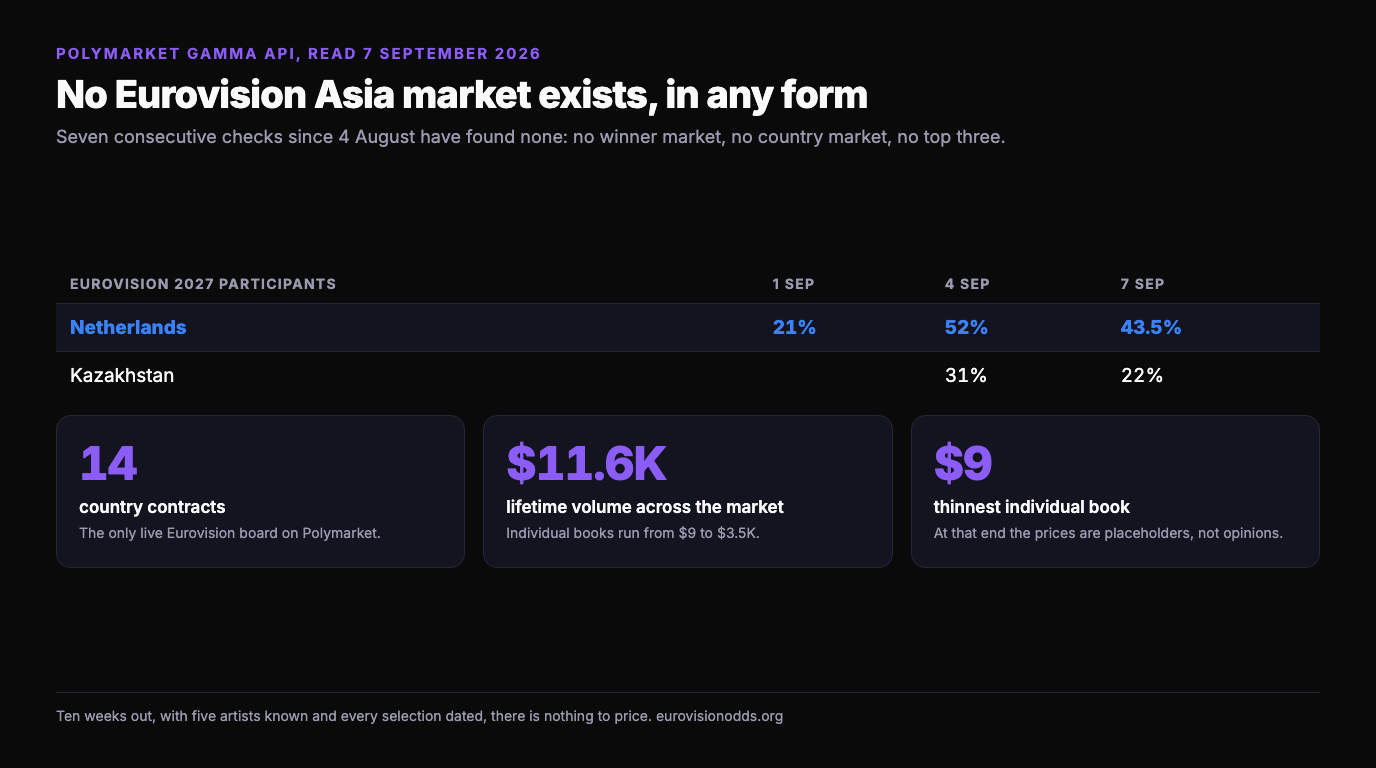Click "The only live Eurovision board on Polymarket."
This screenshot has width=1376, height=768.
[230, 533]
